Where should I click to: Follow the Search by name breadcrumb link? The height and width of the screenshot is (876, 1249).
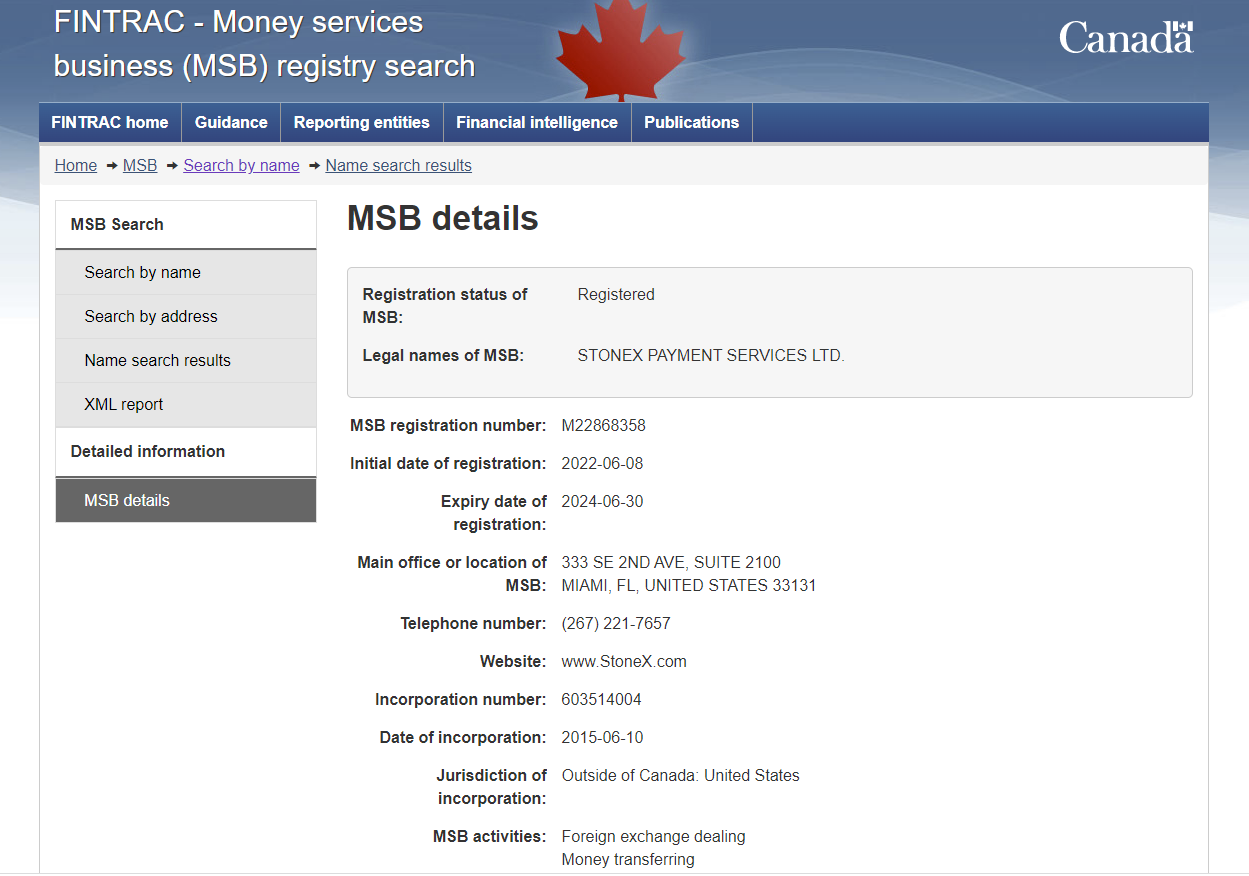point(241,165)
